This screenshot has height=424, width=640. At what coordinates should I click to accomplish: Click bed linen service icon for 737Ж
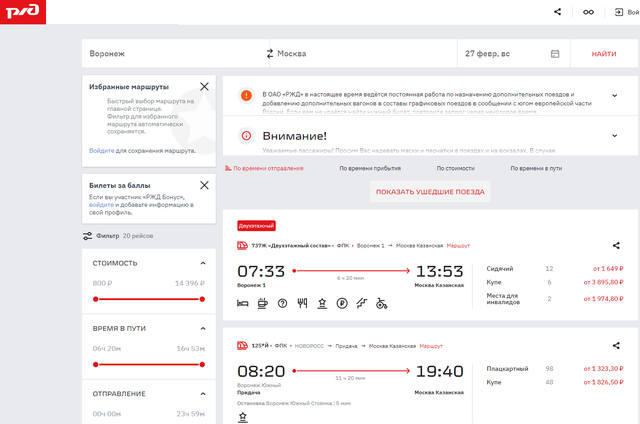click(242, 303)
